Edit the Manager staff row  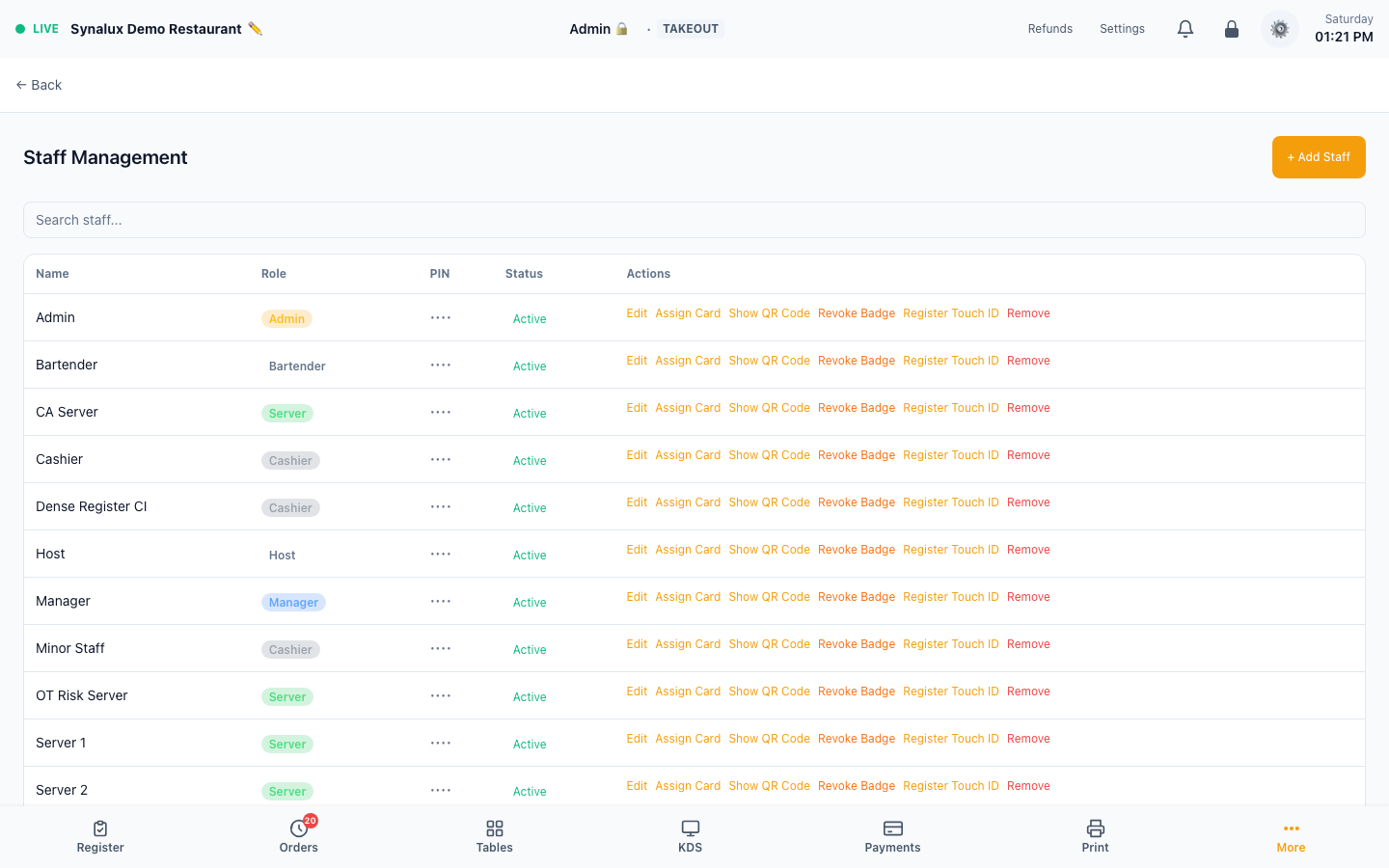(x=637, y=597)
